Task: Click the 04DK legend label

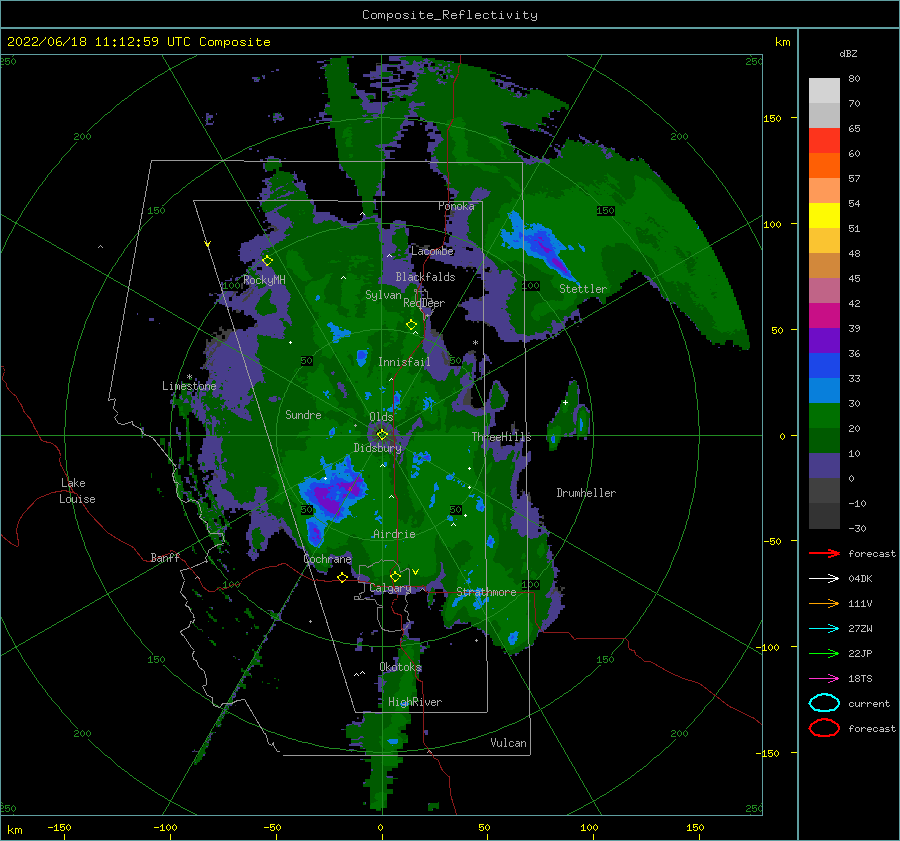Action: coord(860,579)
